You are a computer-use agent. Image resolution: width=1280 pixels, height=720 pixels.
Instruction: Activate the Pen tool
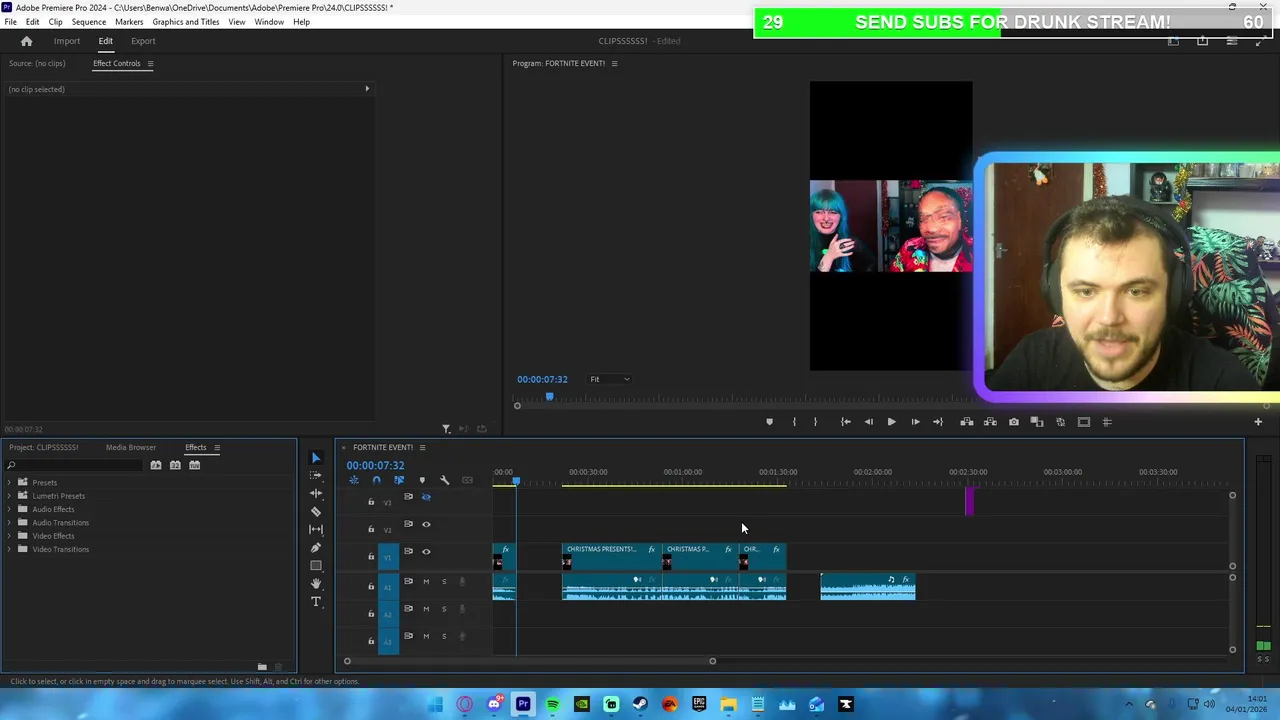pos(316,548)
